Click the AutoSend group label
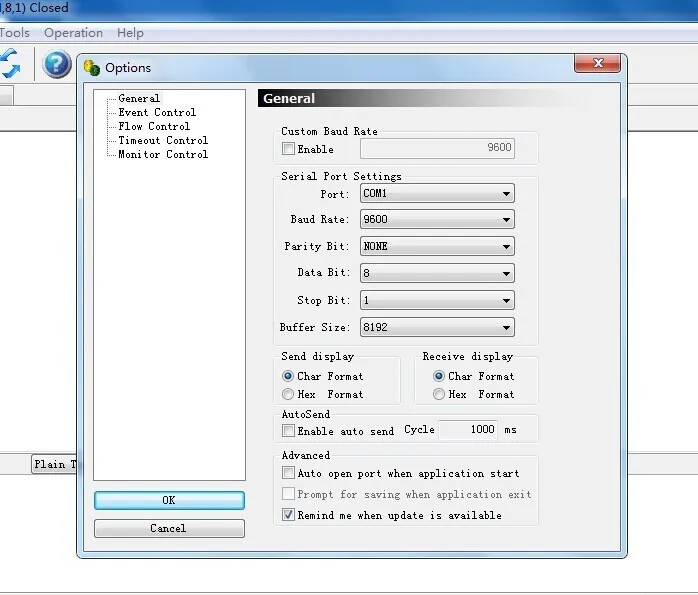Screen dimensions: 698x595 (x=306, y=414)
